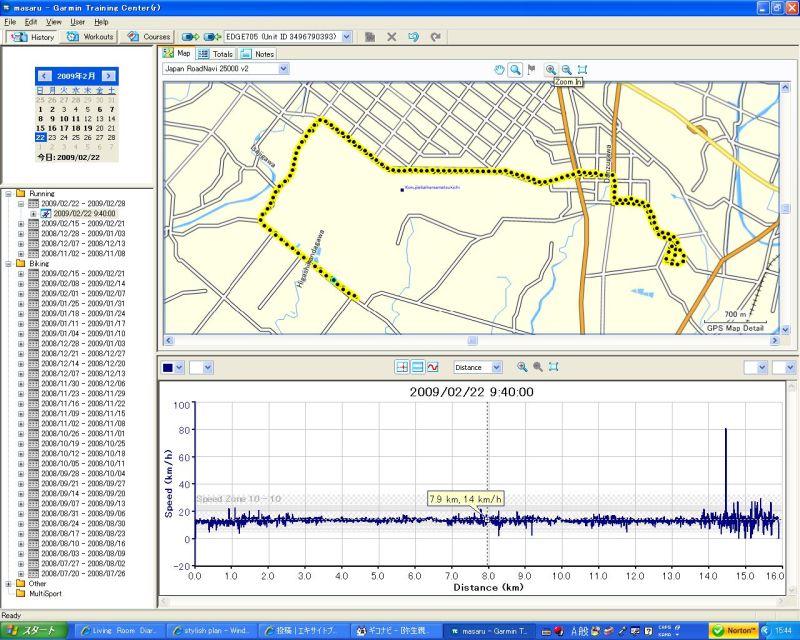Click the Norton tray icon
Image resolution: width=800 pixels, height=640 pixels.
tap(734, 631)
